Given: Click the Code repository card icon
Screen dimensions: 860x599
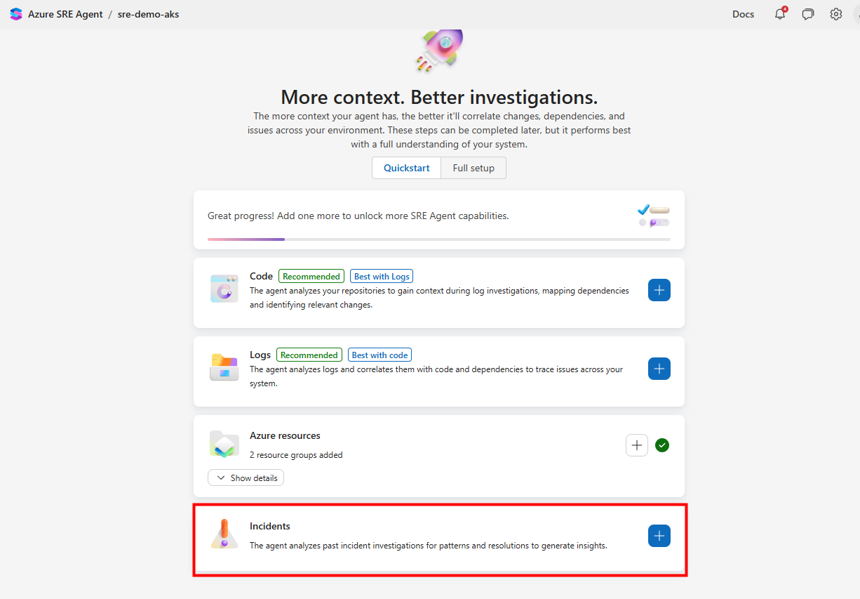Looking at the screenshot, I should click(x=224, y=289).
